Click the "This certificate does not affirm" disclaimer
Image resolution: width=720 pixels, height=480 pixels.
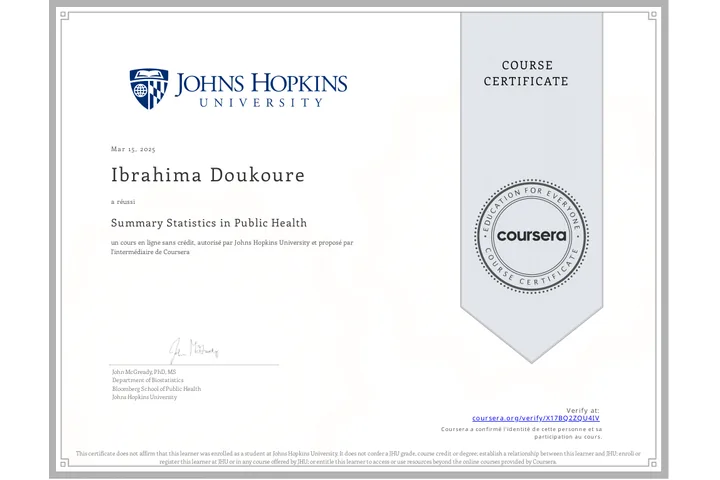click(x=358, y=457)
